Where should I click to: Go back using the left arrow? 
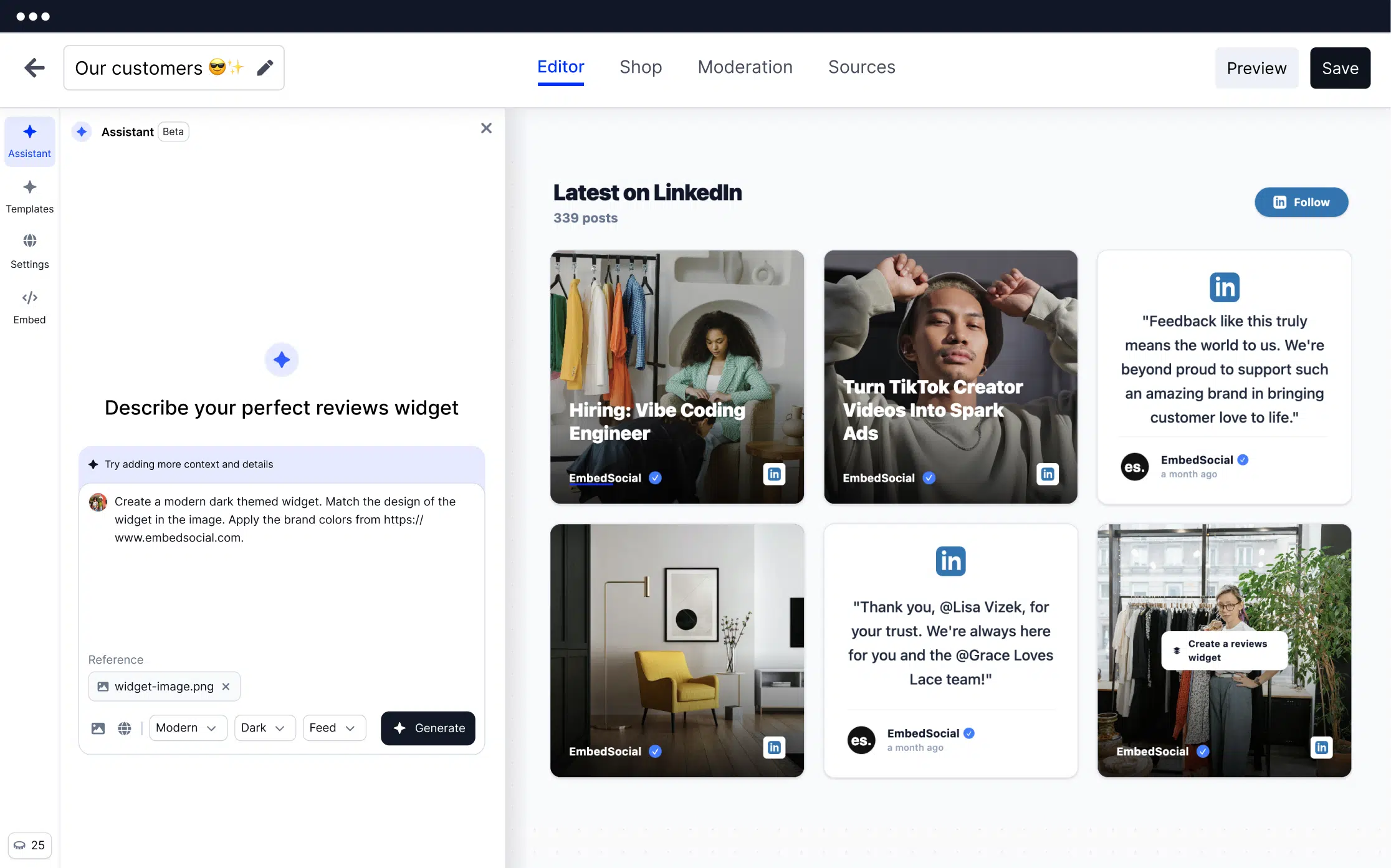34,68
